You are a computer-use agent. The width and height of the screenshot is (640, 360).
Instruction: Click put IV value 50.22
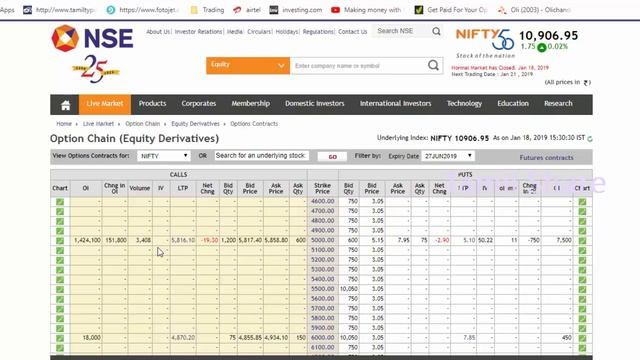pos(485,240)
